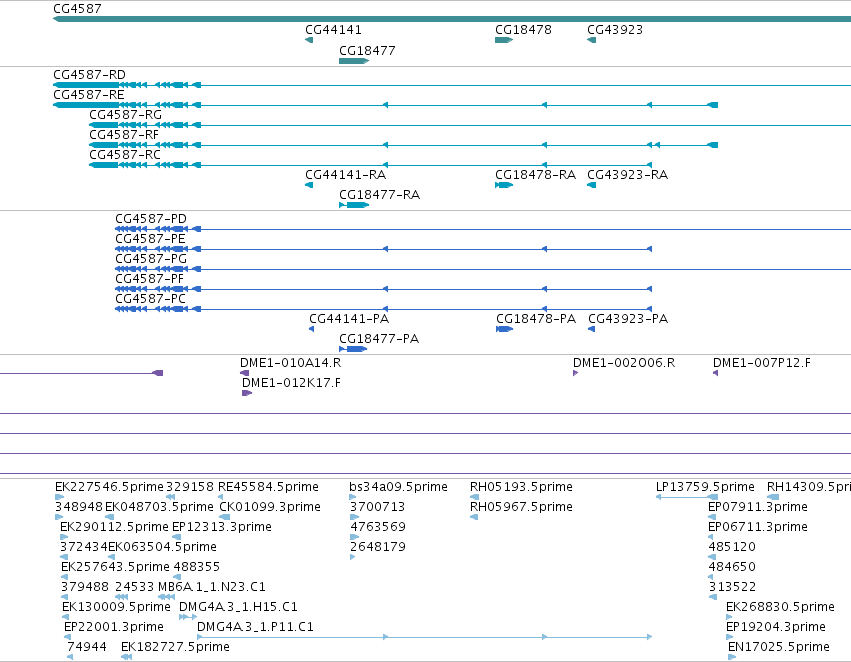
Task: Select transcript CG4587-RF label
Action: click(124, 135)
